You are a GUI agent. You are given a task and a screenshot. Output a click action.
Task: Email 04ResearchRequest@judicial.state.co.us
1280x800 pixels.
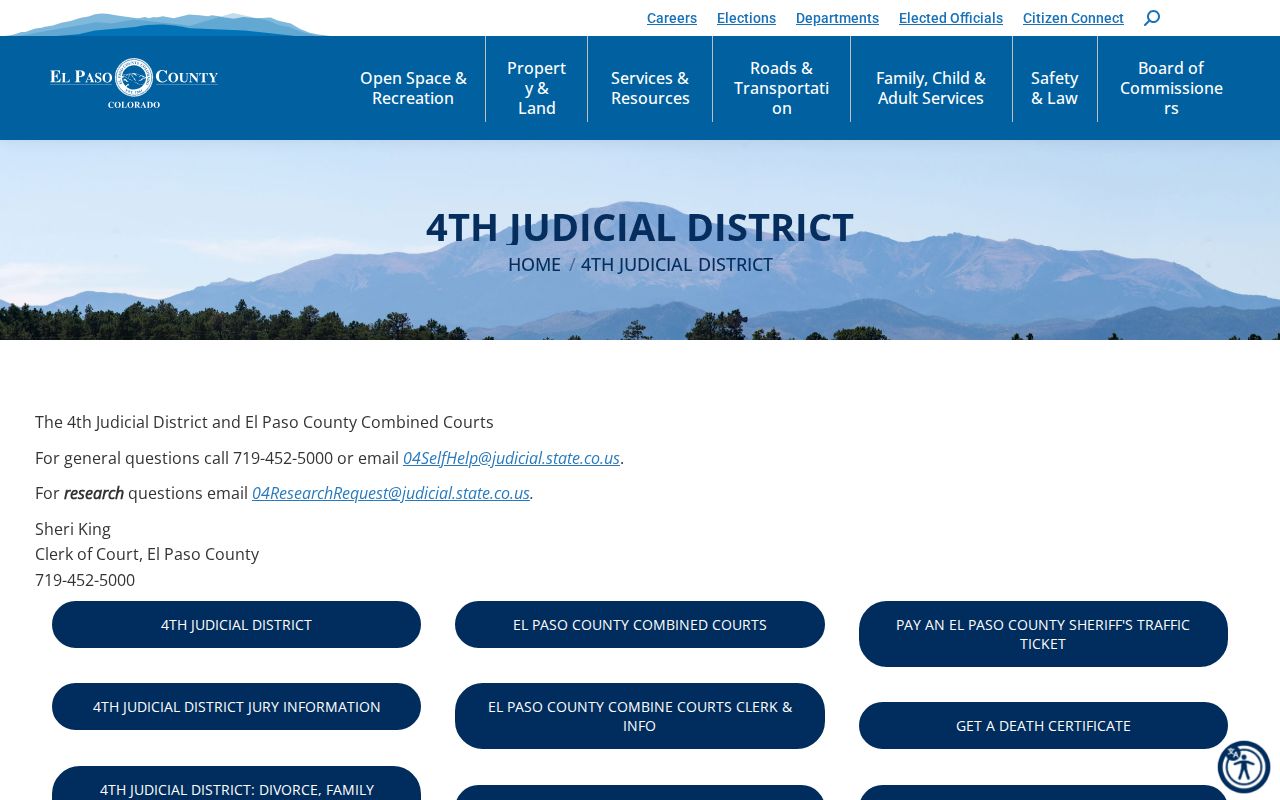391,493
